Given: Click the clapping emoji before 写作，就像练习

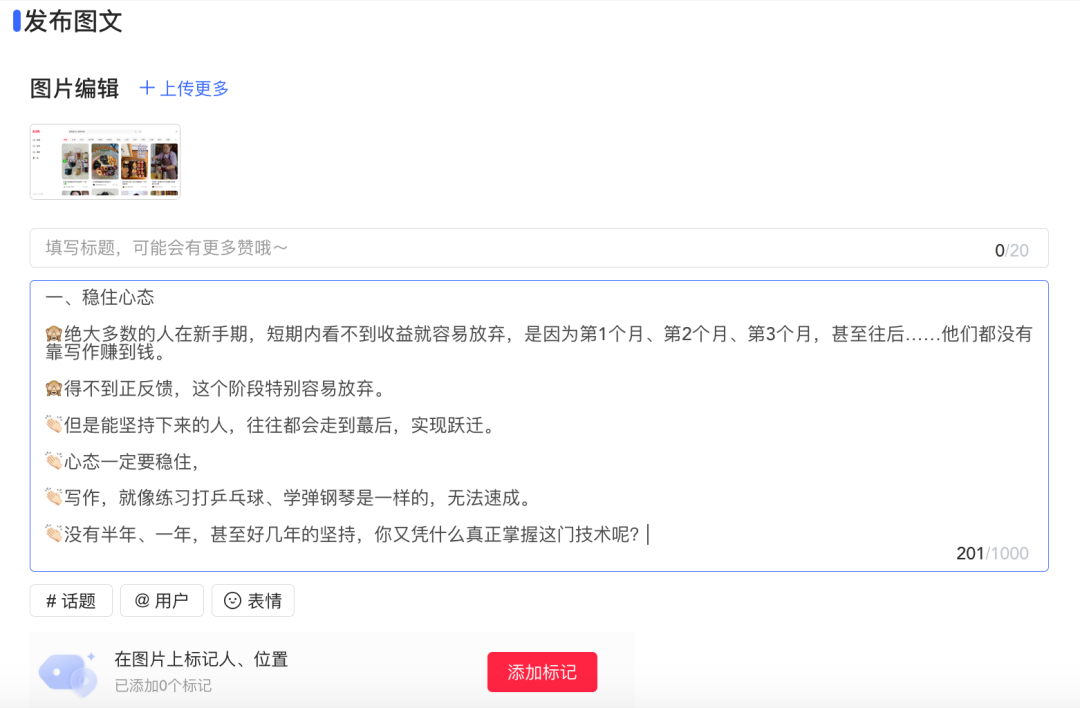Looking at the screenshot, I should tap(54, 497).
